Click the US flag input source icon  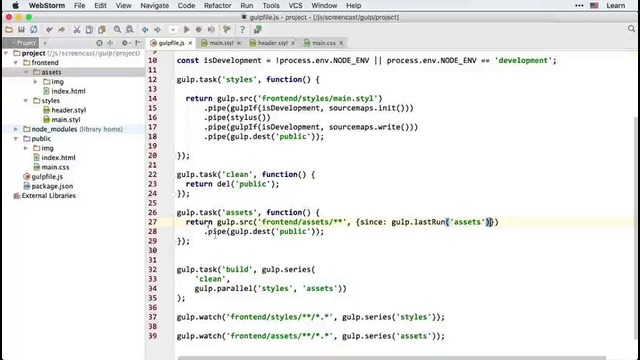point(594,6)
